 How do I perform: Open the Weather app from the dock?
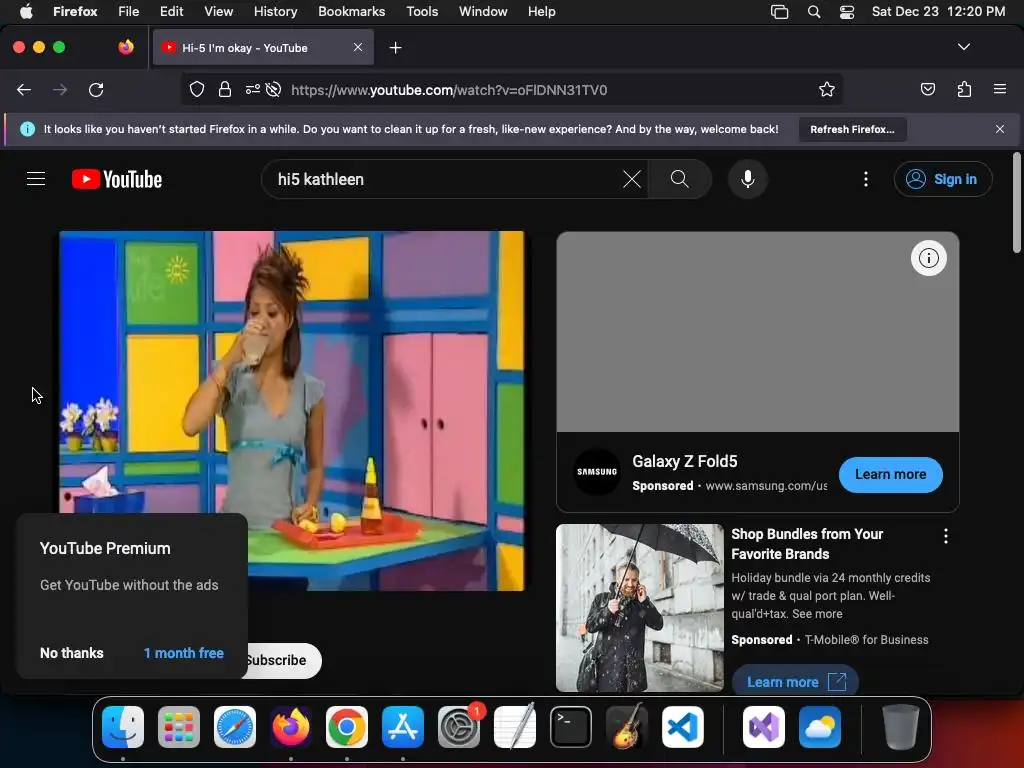pos(820,727)
